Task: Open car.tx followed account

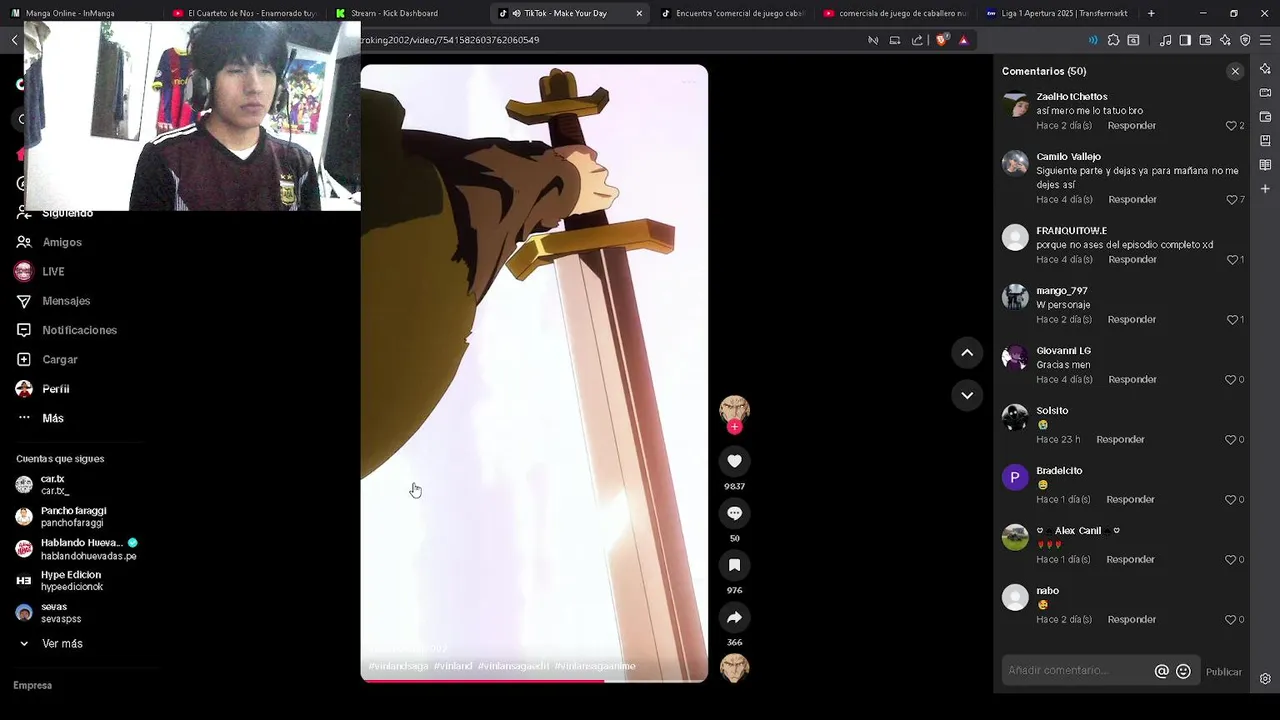Action: 54,485
